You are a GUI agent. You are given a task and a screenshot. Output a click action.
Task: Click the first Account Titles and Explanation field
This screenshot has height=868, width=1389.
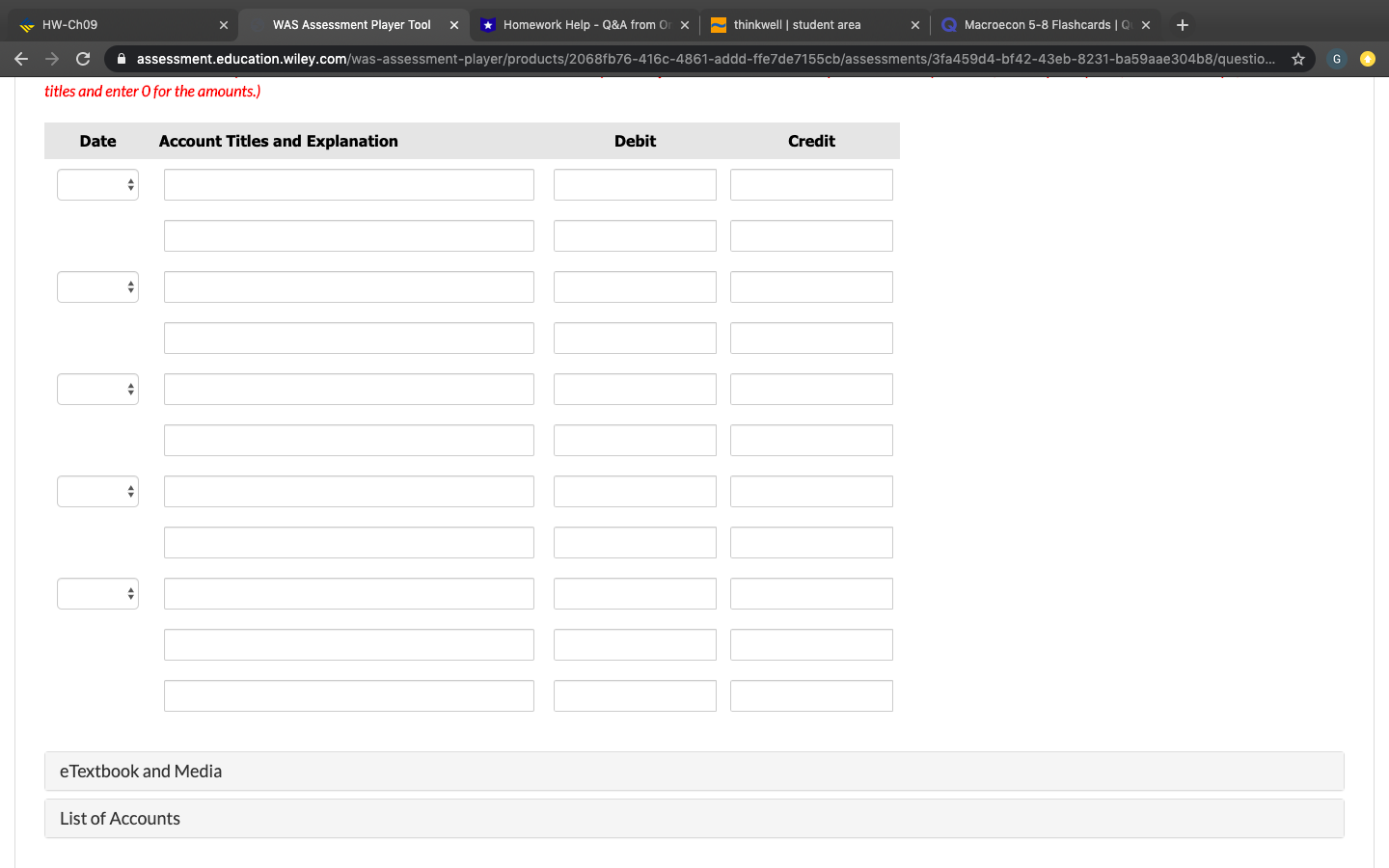click(348, 184)
